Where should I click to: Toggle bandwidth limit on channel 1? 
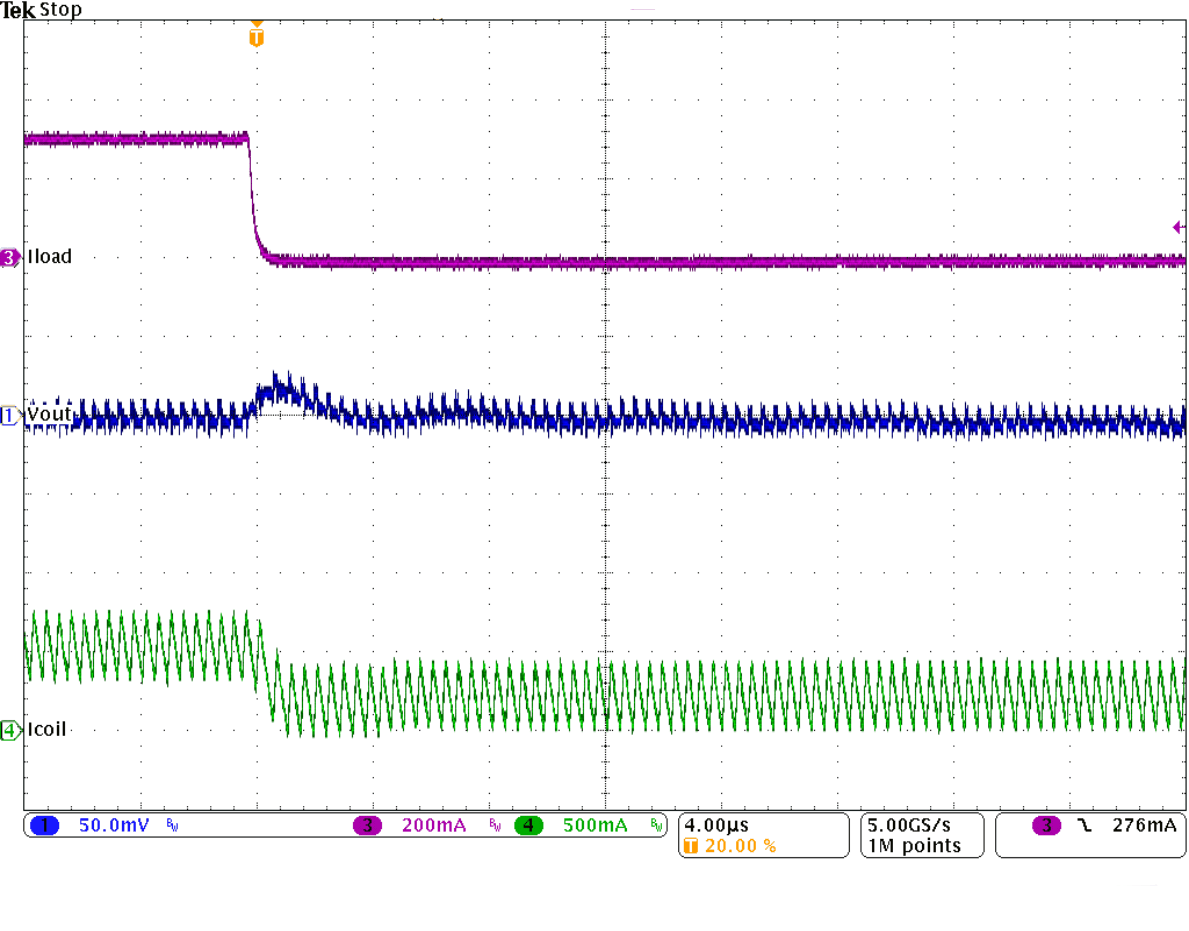172,826
